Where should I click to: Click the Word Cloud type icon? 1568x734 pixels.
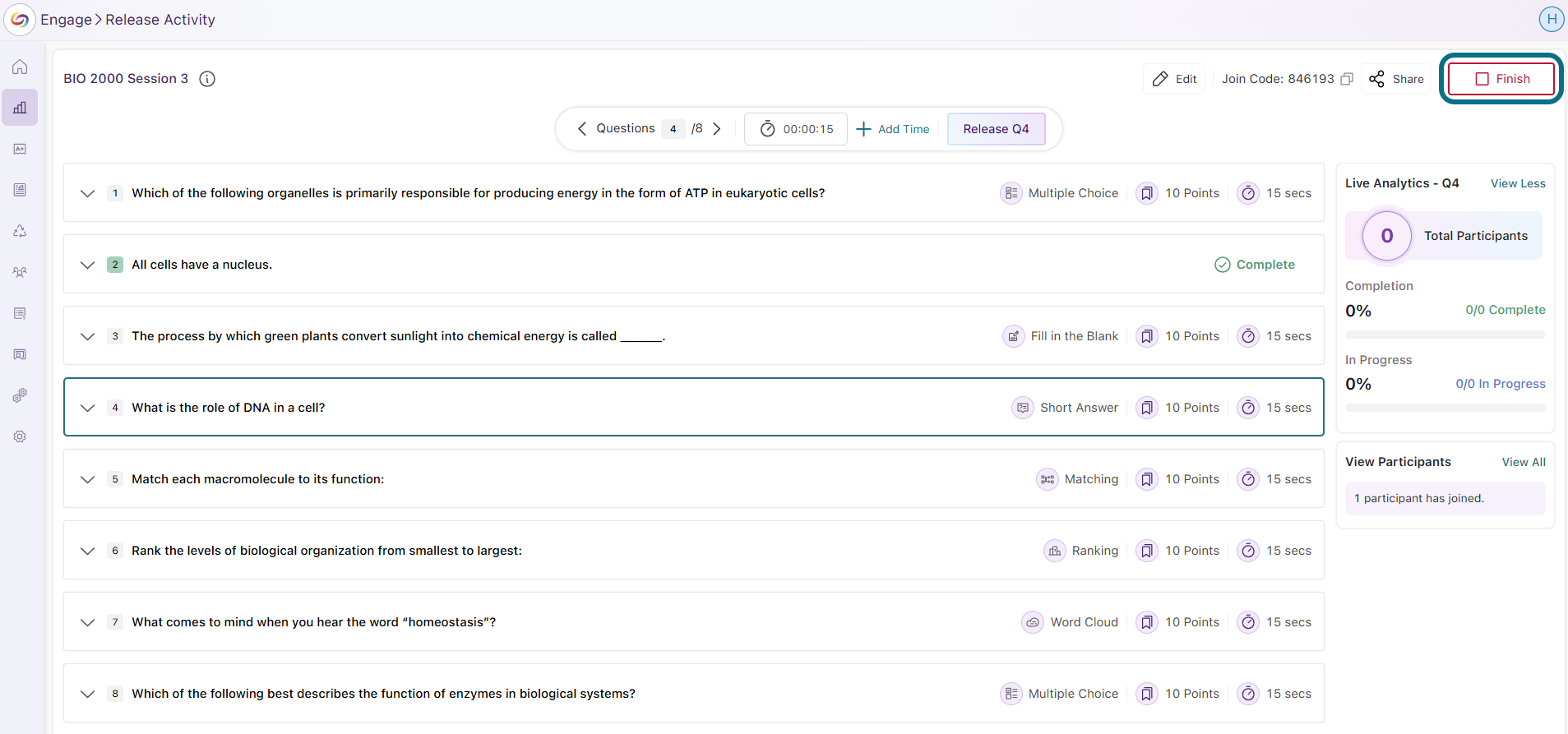coord(1033,622)
